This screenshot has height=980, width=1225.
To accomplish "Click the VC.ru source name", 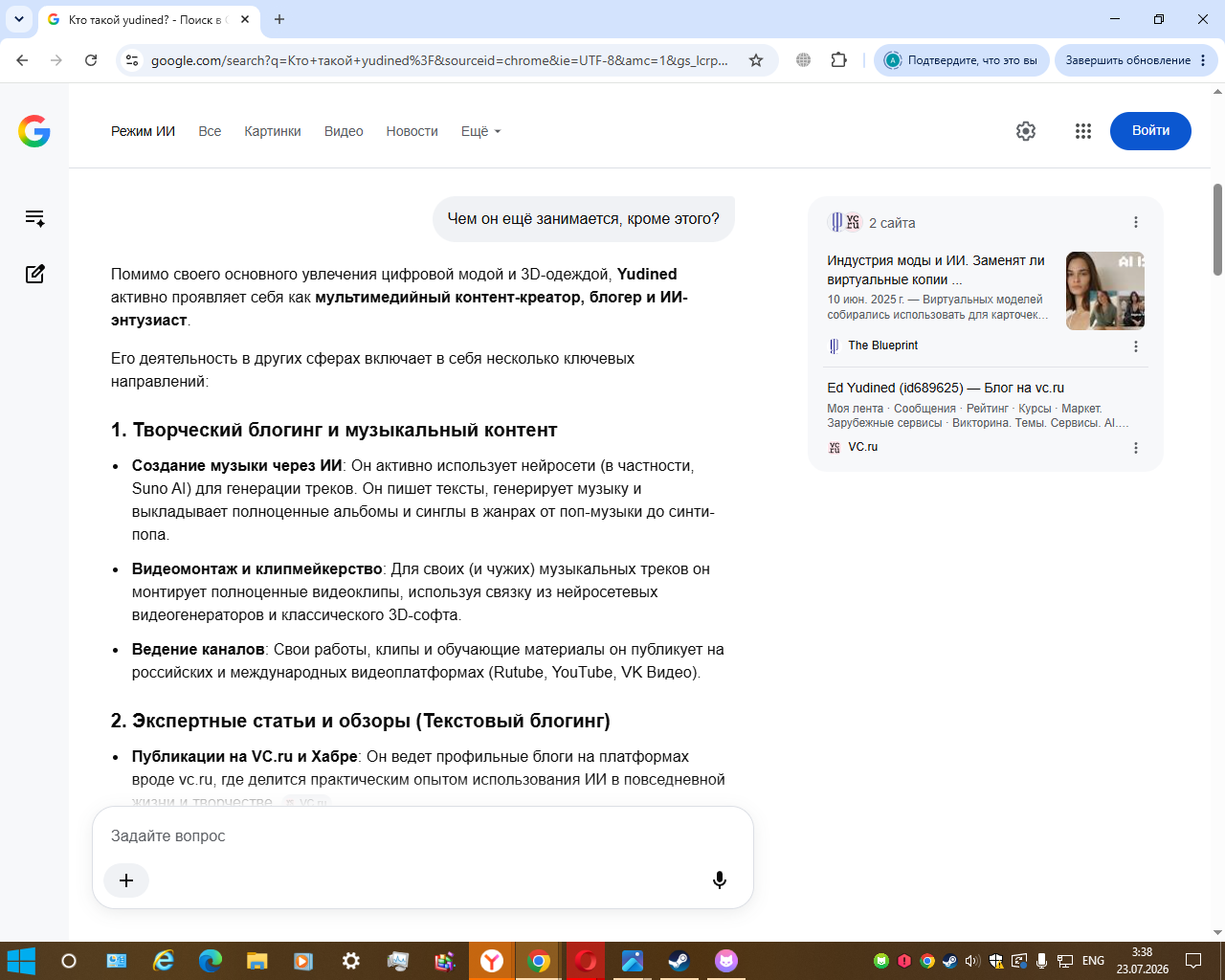I will tap(862, 447).
